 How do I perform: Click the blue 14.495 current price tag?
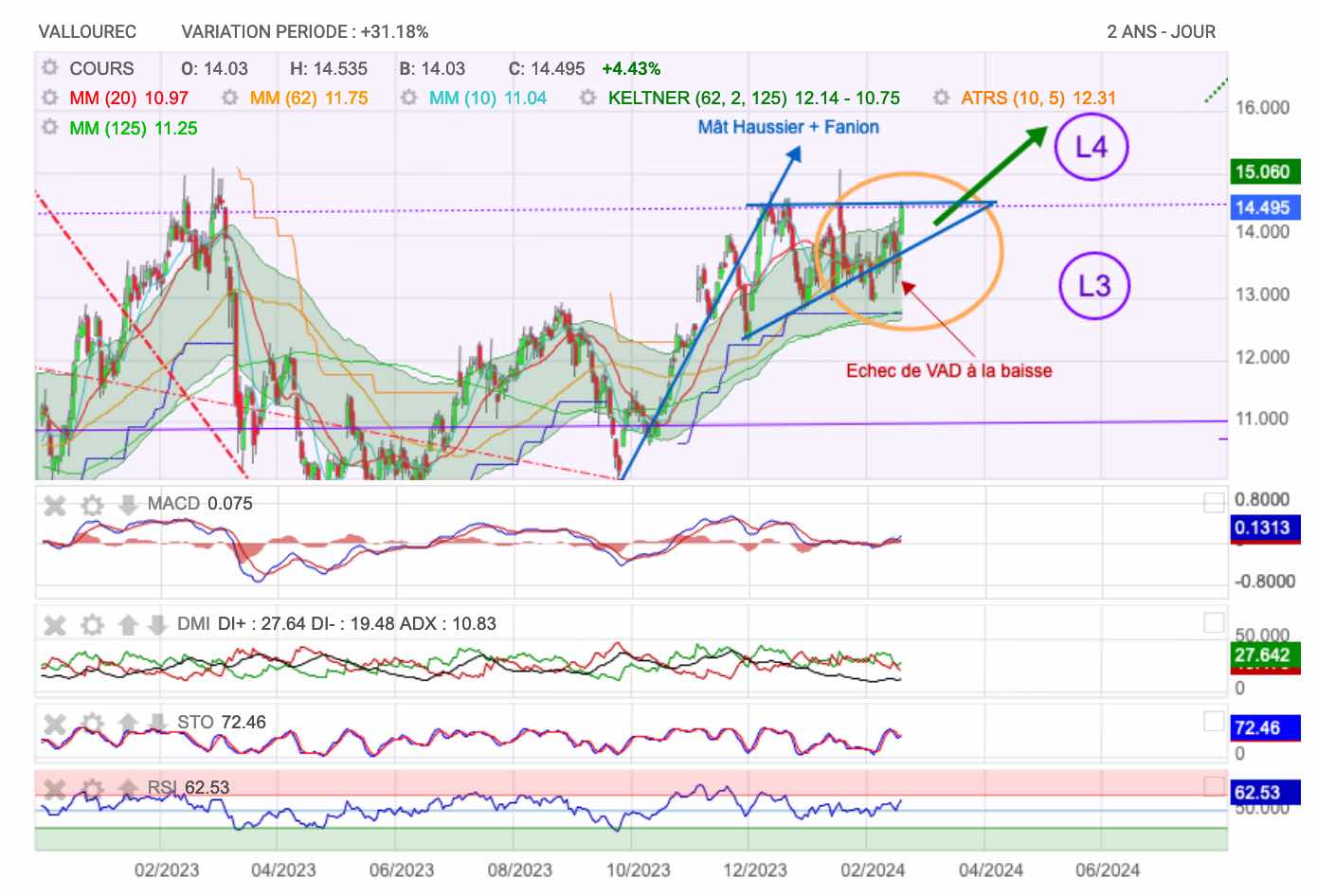coord(1264,207)
